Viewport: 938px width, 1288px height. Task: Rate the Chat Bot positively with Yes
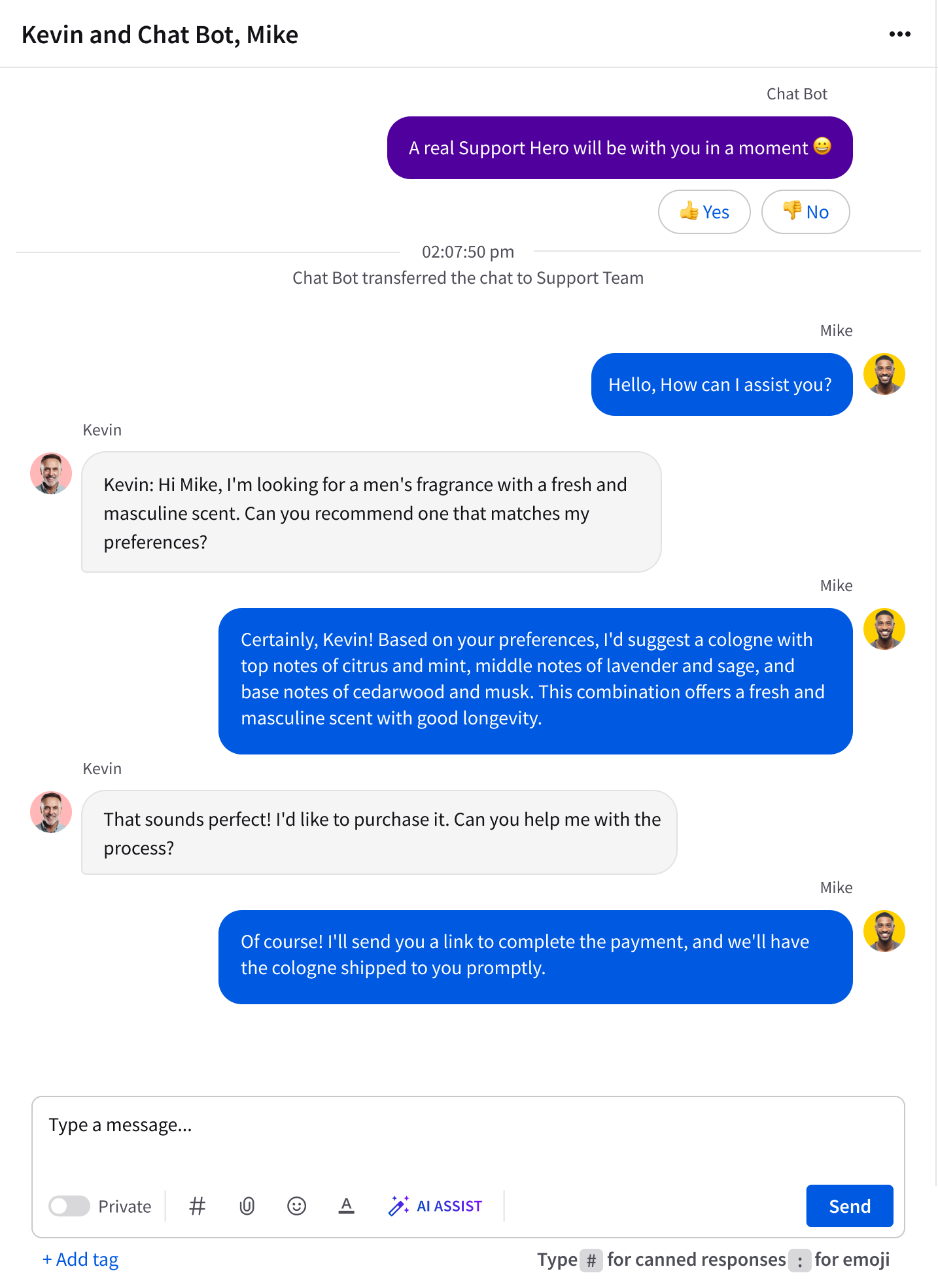704,211
